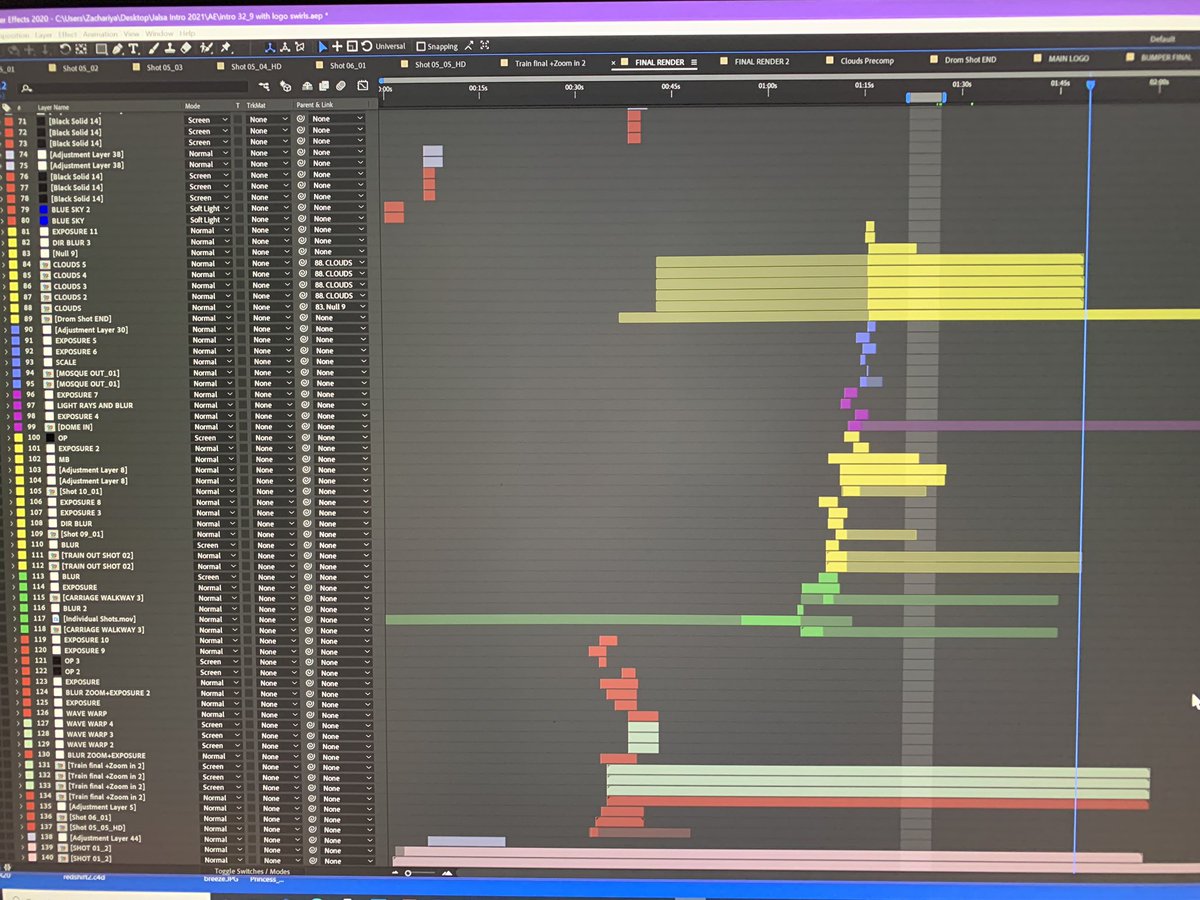This screenshot has width=1200, height=900.
Task: Select the Roto Brush tool
Action: click(x=206, y=48)
